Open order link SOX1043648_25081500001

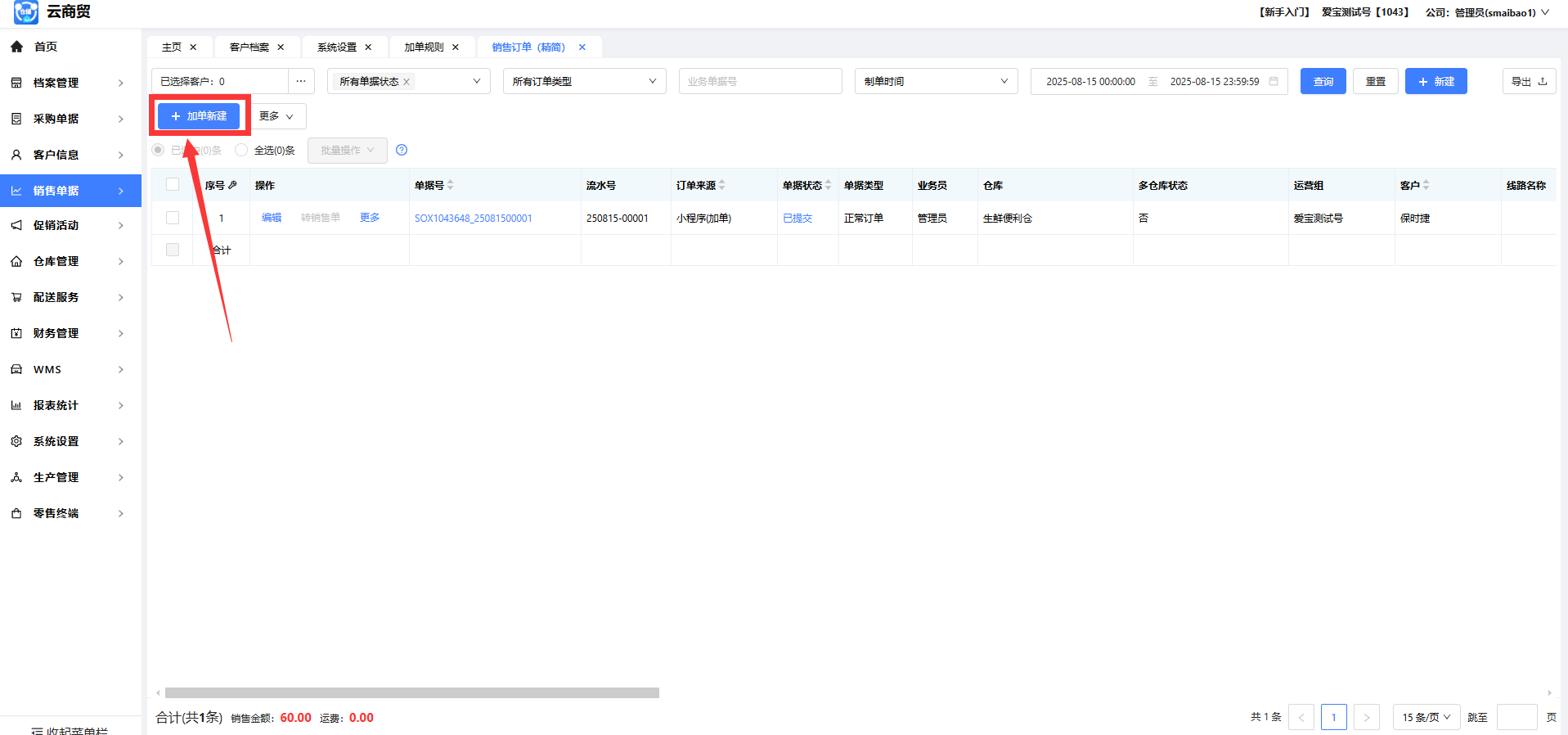pyautogui.click(x=473, y=219)
